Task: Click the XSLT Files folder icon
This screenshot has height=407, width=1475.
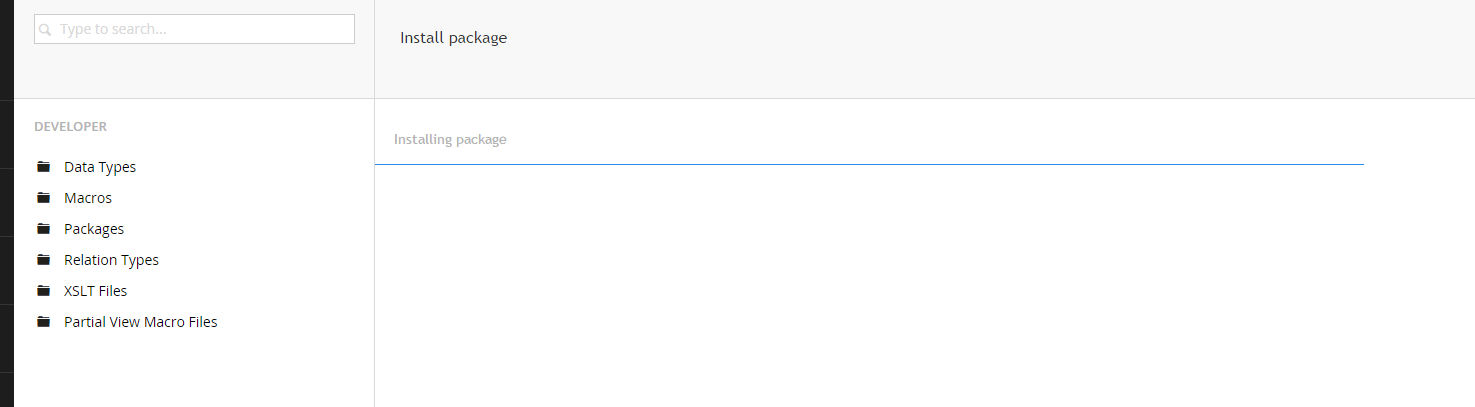Action: click(43, 291)
